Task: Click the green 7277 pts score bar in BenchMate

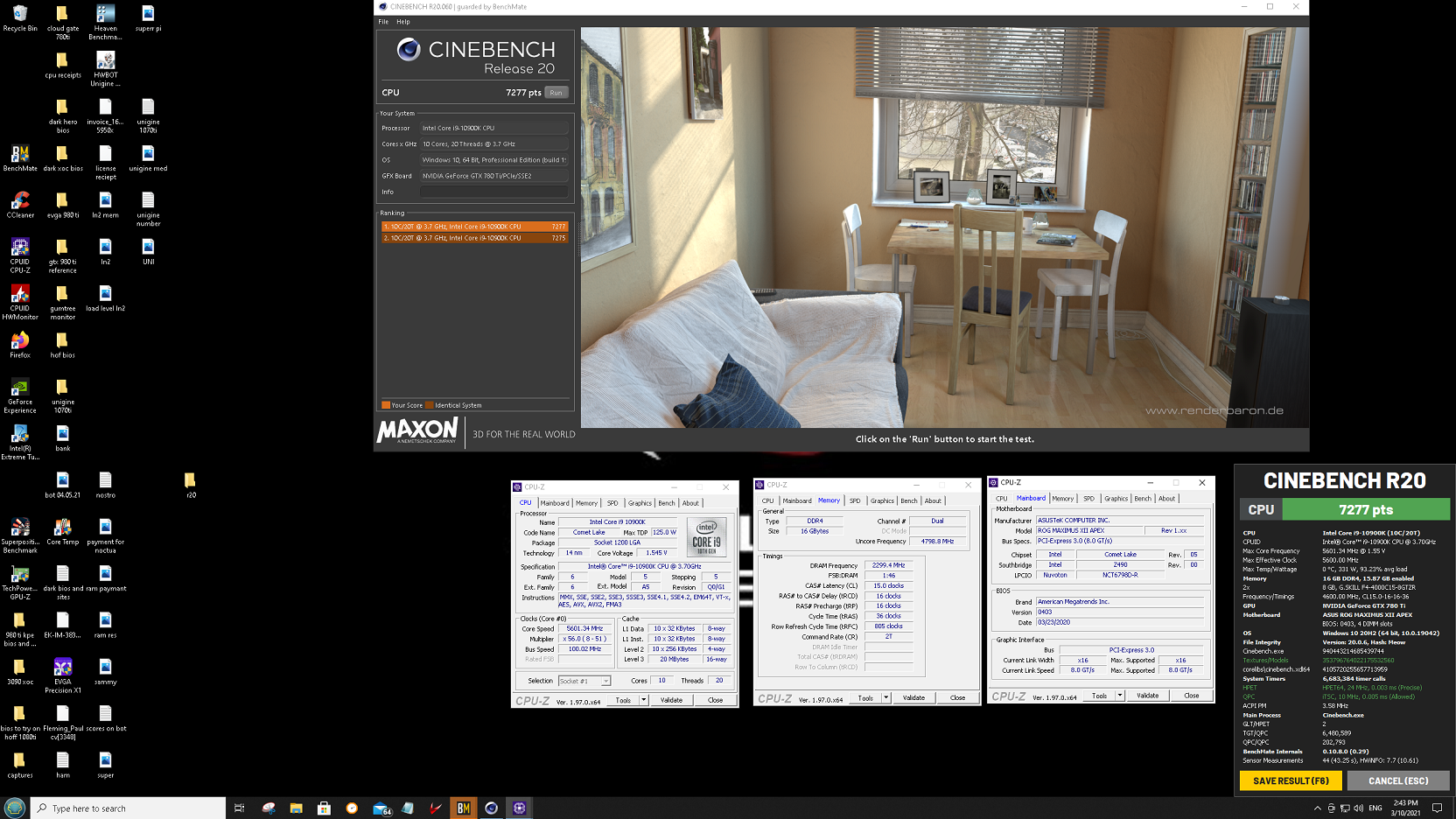Action: tap(1366, 509)
